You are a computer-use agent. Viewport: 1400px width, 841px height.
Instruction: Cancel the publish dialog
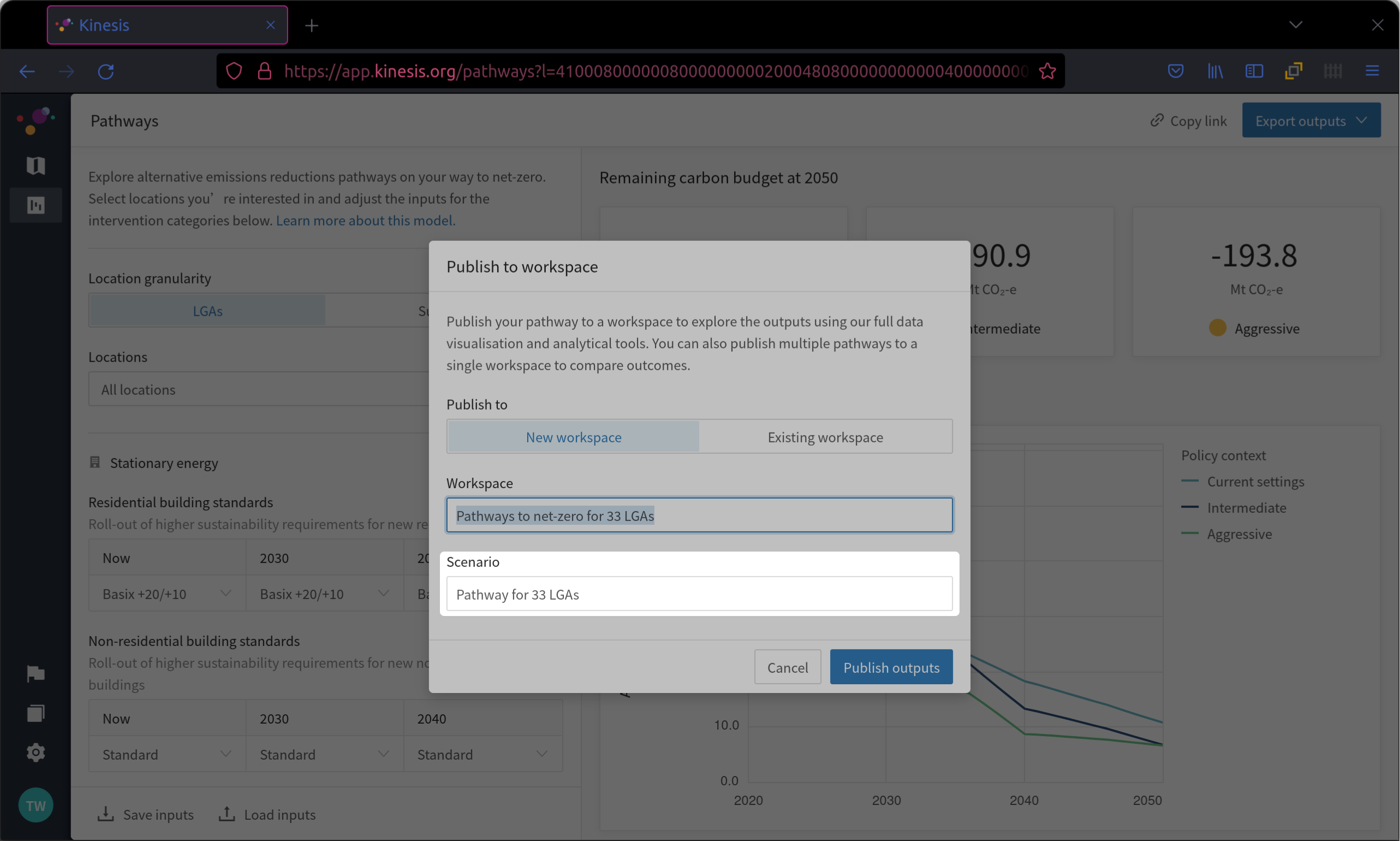(788, 667)
